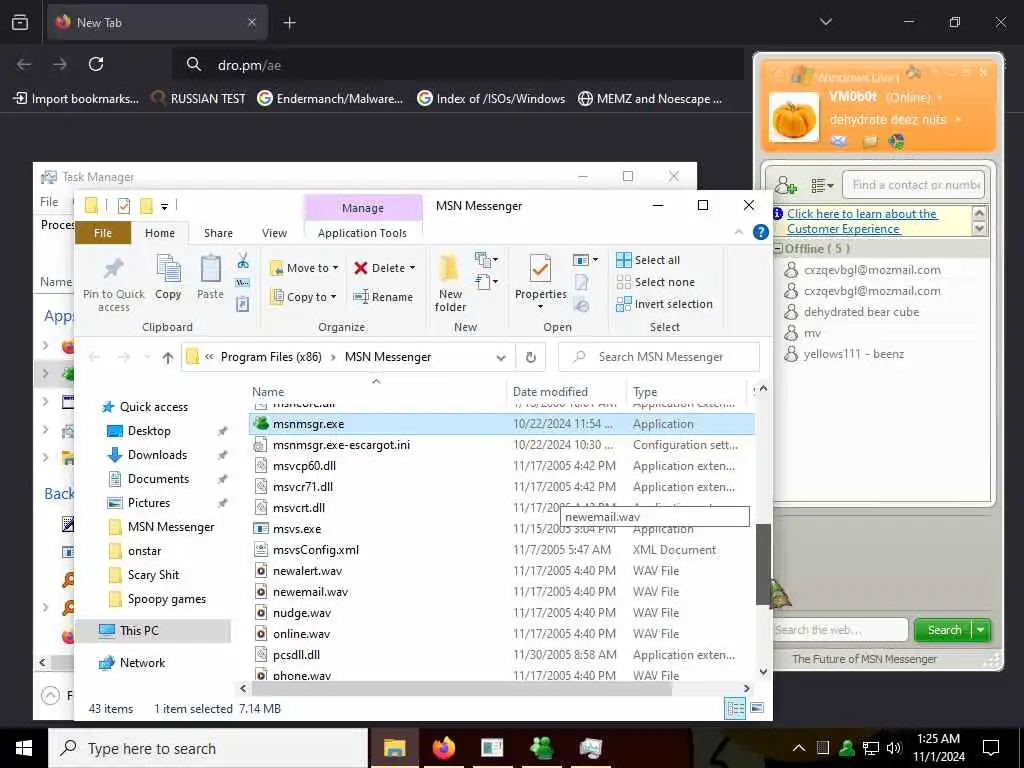1024x768 pixels.
Task: Click Select none in the ribbon
Action: point(656,282)
